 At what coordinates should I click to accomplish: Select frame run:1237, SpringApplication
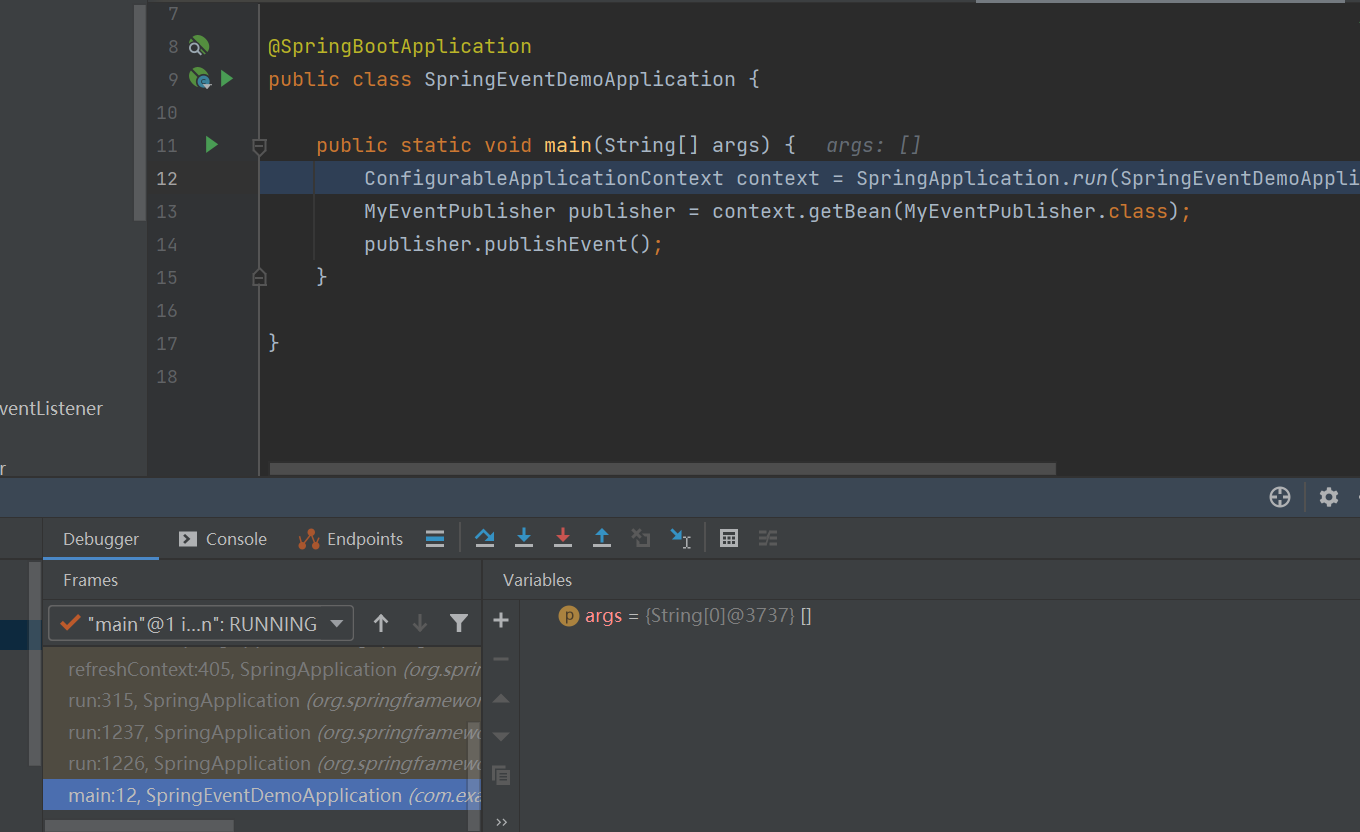click(x=262, y=732)
